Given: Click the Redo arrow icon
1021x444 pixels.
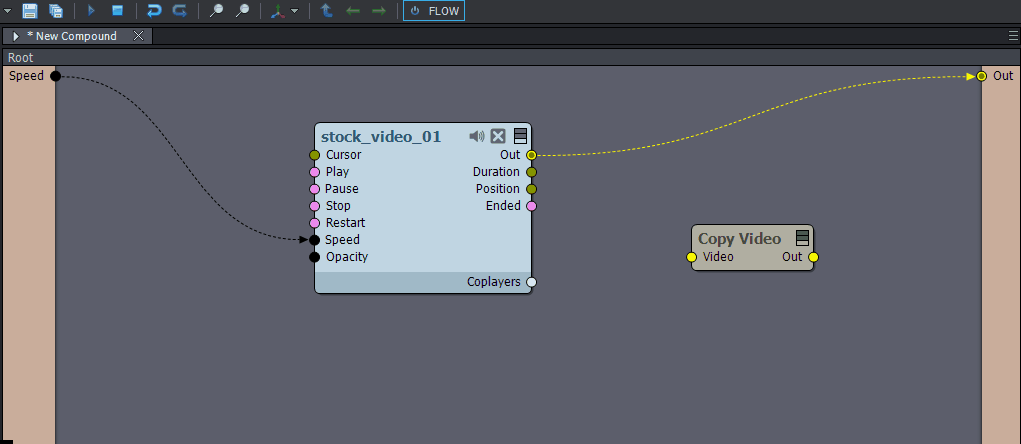Looking at the screenshot, I should [180, 10].
